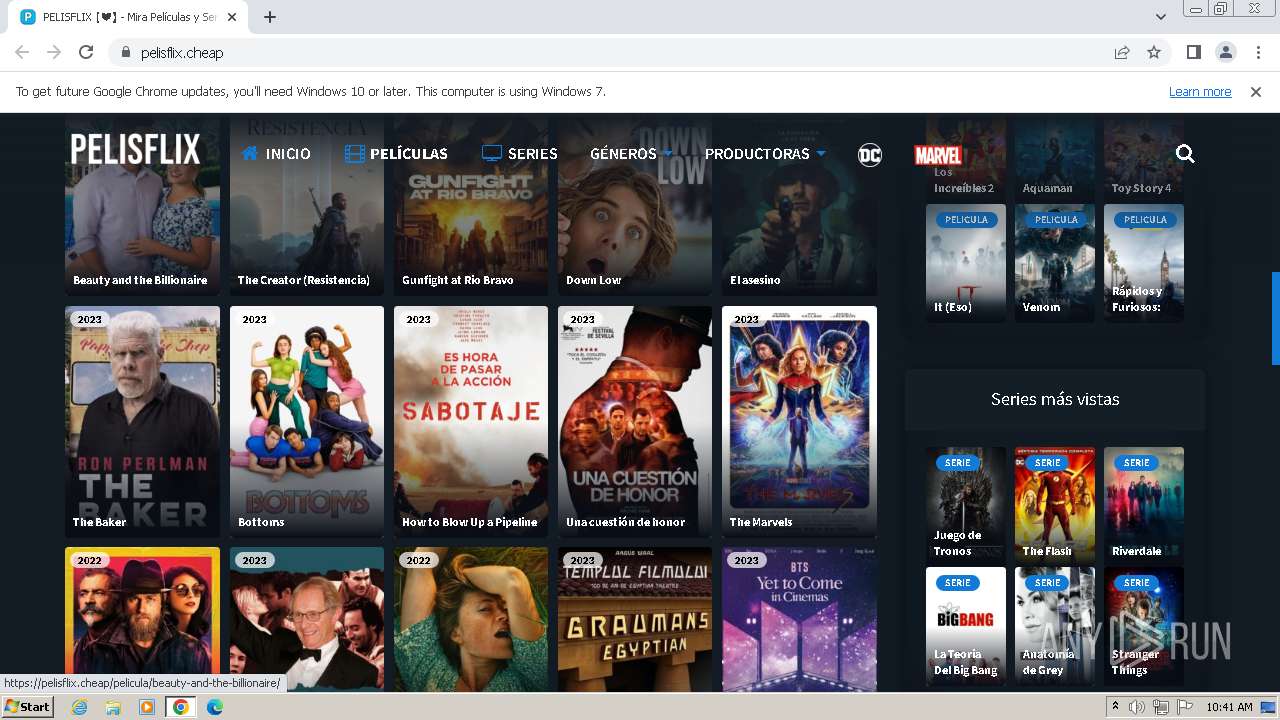Open La Teoría Del Big Bang series
The image size is (1280, 720).
coord(966,626)
